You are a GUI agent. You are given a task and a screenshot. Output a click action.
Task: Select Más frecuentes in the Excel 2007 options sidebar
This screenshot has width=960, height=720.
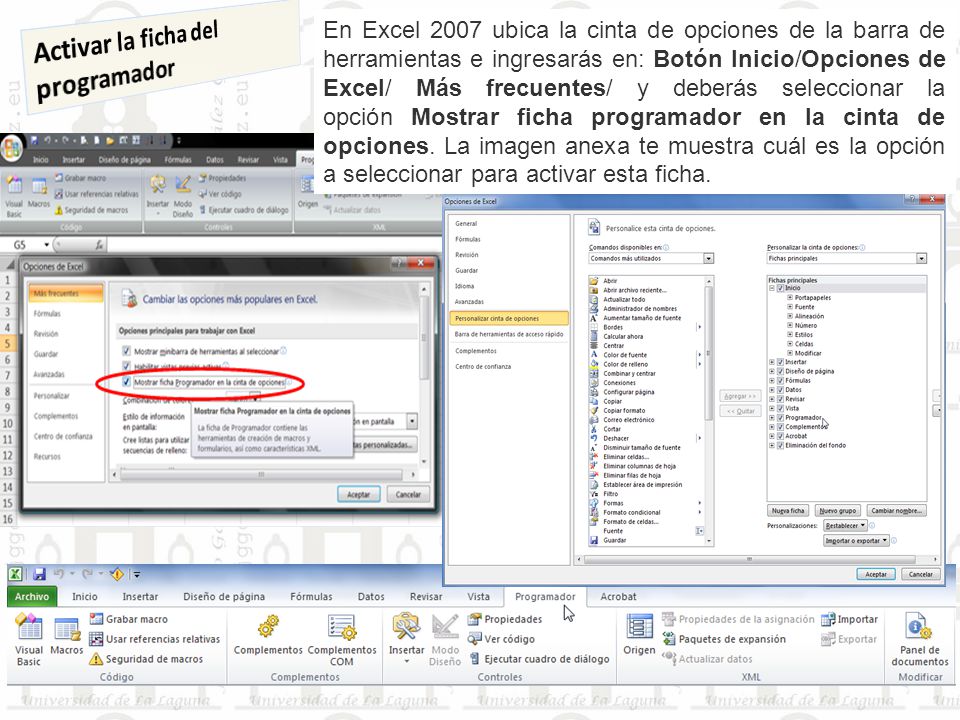66,293
